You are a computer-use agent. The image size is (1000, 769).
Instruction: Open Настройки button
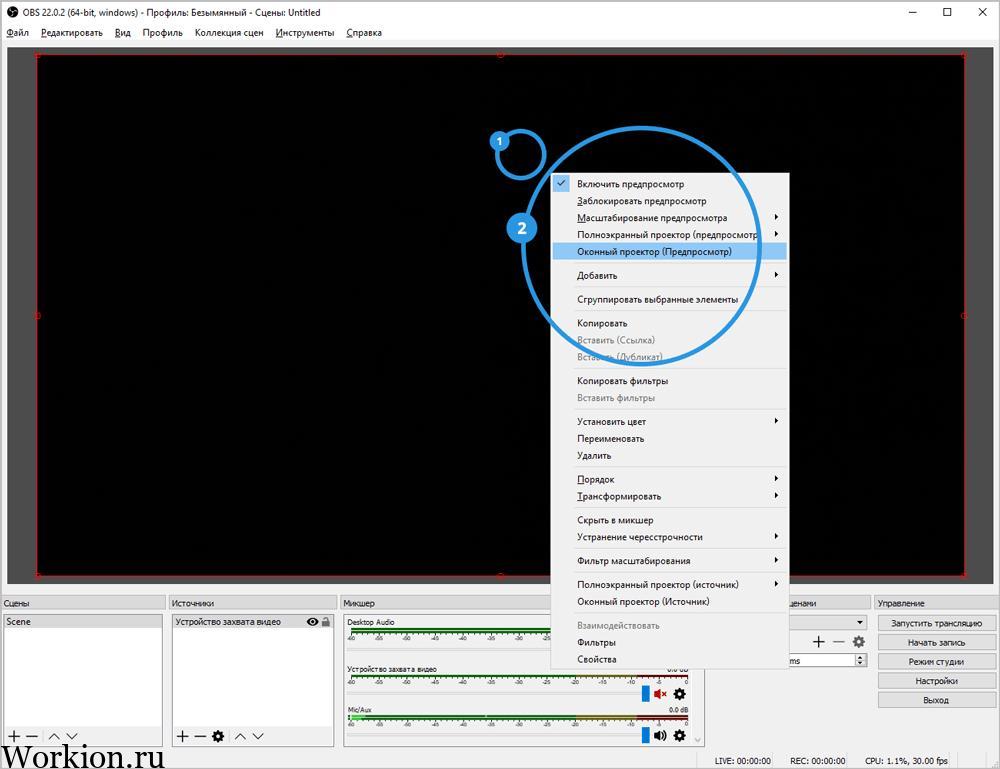pos(936,681)
